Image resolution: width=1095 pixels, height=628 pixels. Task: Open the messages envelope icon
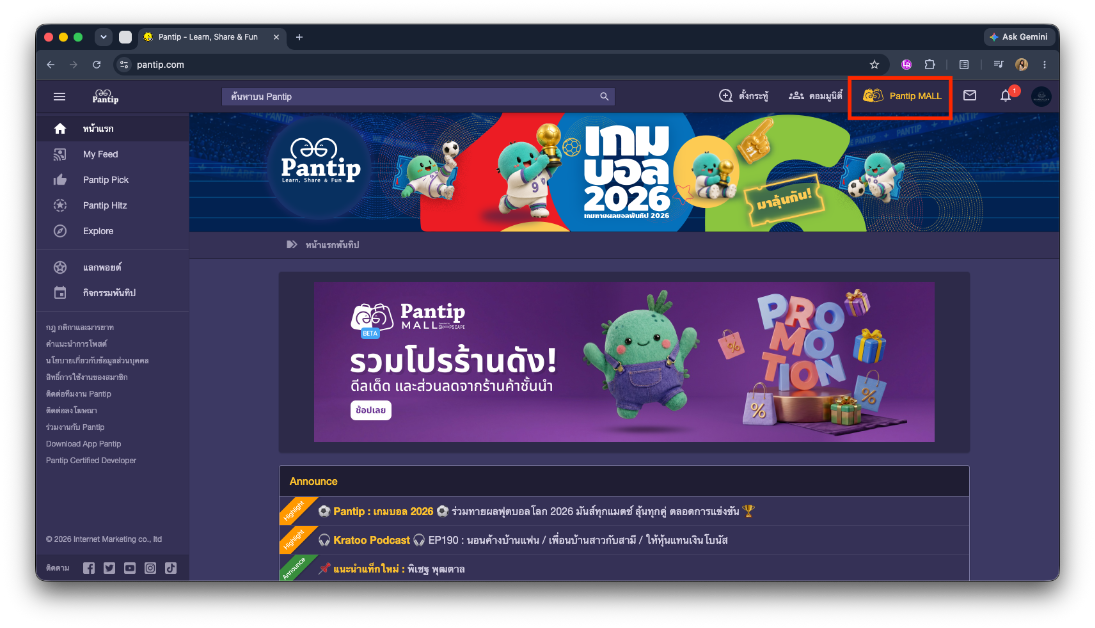(x=969, y=96)
